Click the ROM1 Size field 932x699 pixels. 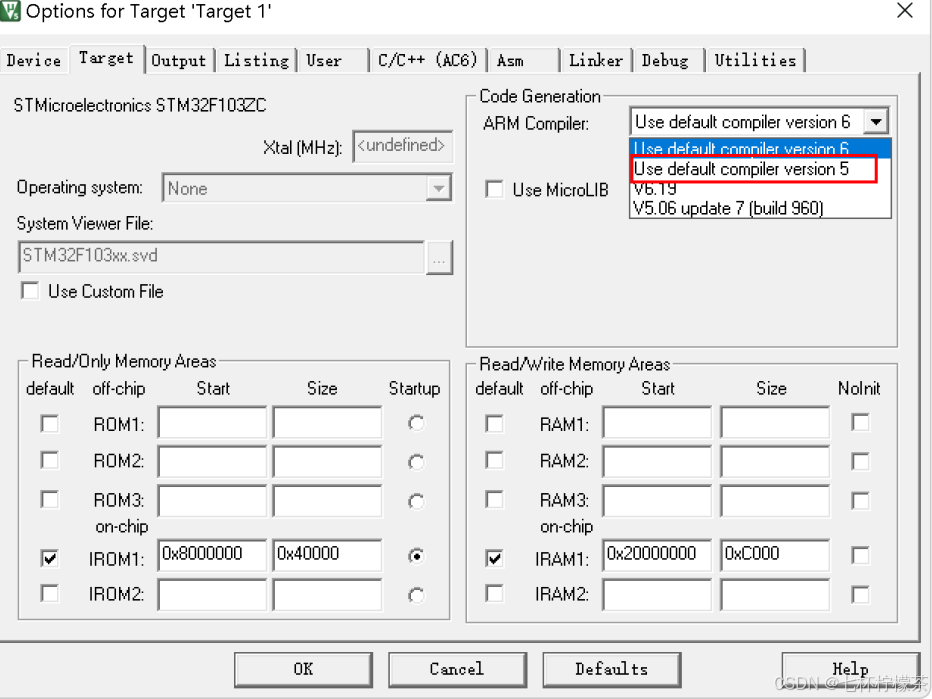coord(327,423)
